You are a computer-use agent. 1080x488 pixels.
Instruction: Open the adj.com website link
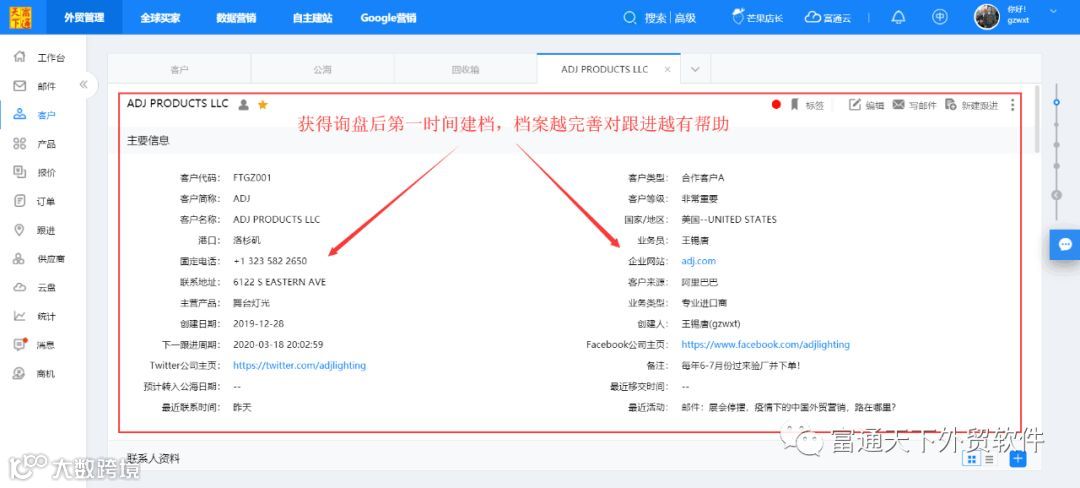(698, 261)
